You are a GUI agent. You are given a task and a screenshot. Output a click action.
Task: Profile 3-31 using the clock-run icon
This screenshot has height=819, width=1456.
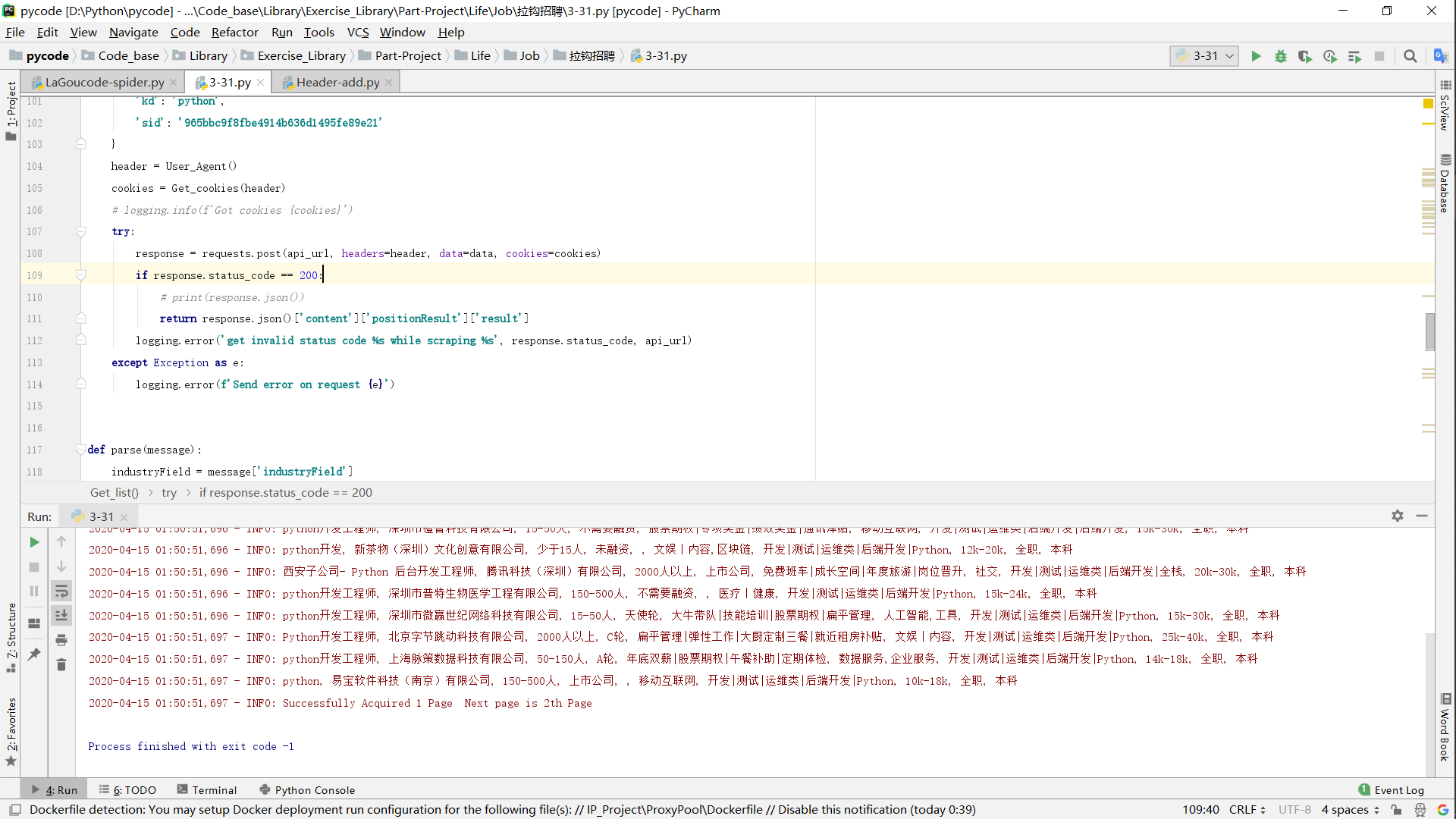click(1329, 56)
